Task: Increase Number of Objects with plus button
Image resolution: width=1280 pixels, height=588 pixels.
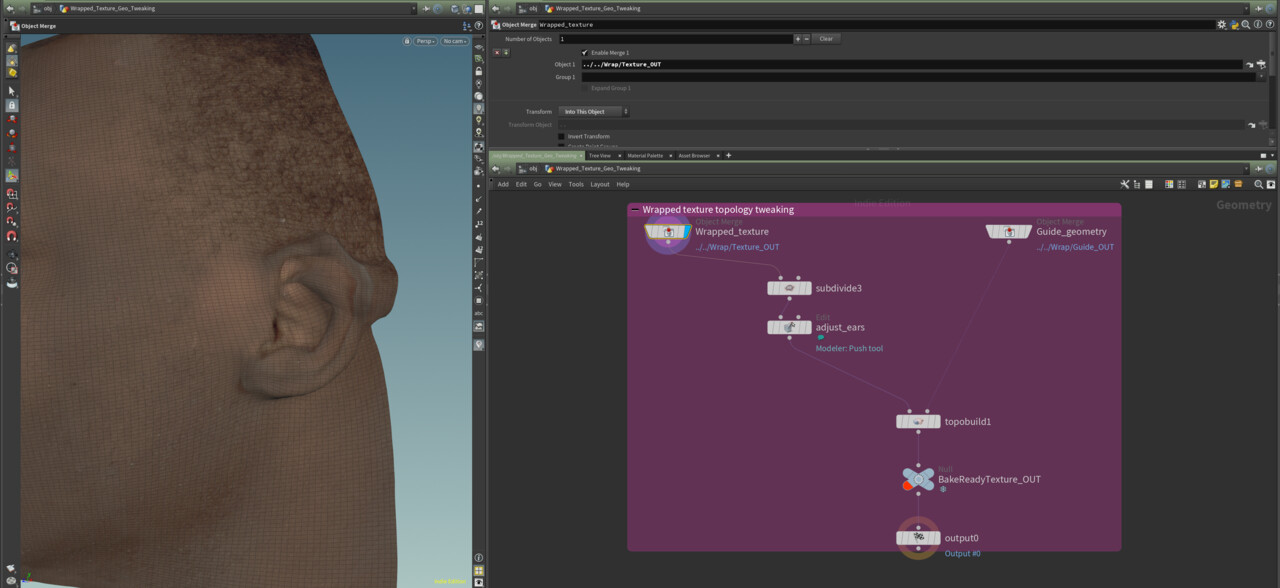Action: tap(797, 39)
